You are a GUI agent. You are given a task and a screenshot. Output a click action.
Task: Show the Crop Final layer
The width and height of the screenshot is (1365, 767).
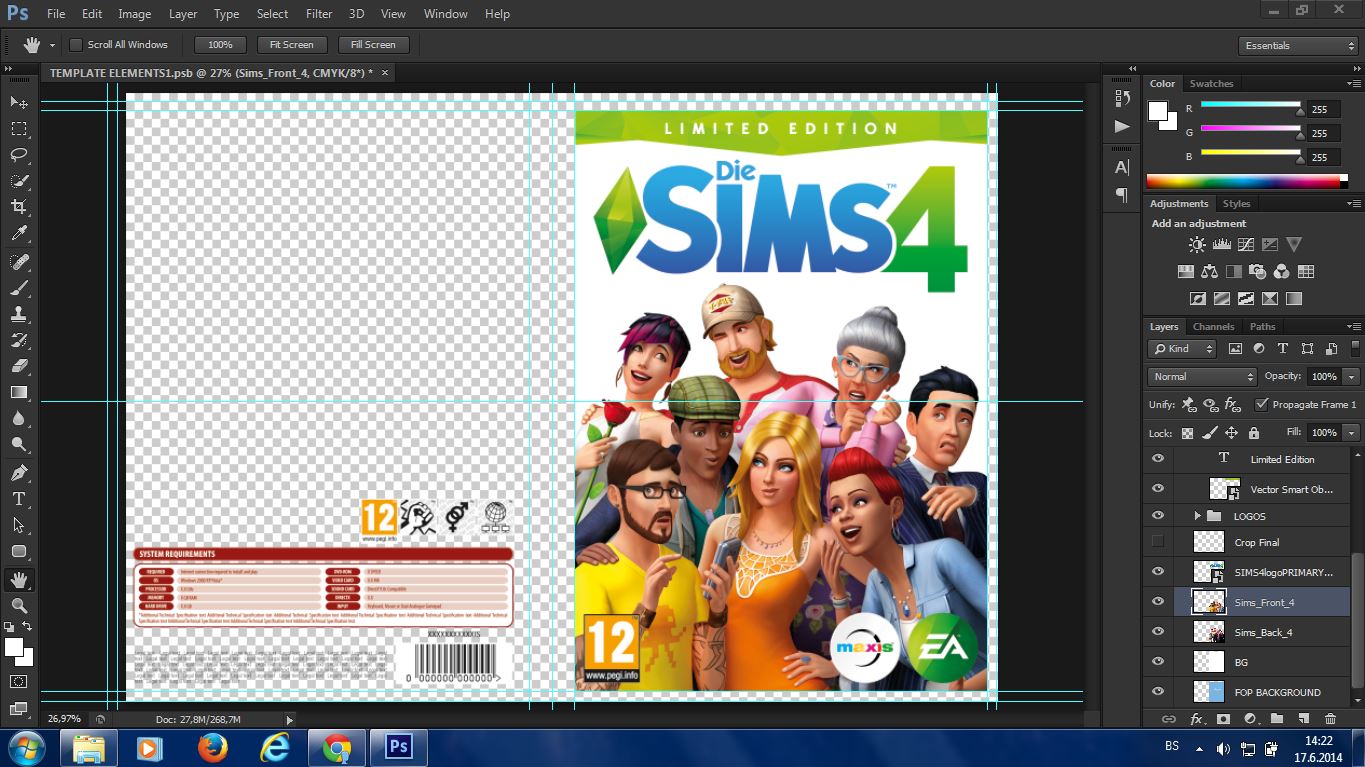tap(1158, 542)
